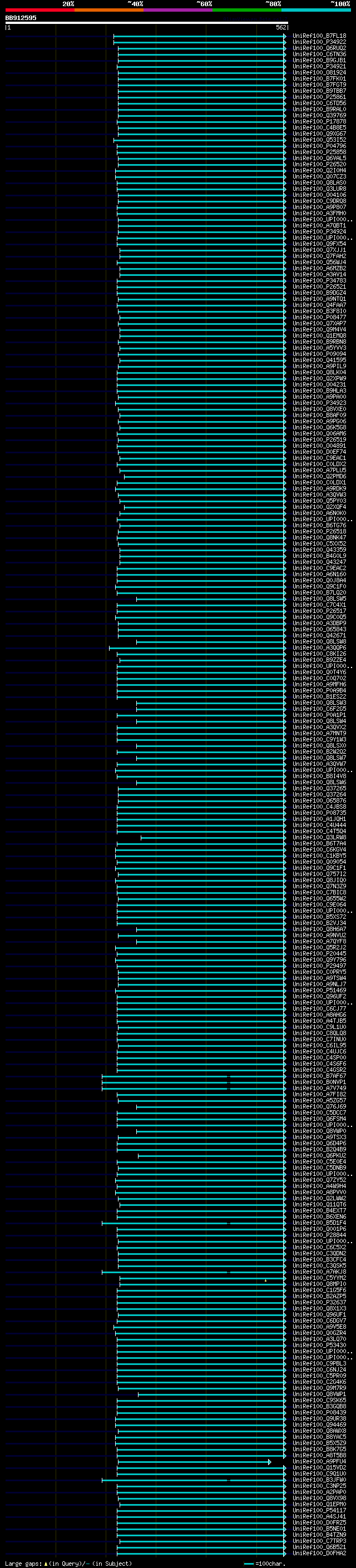Image resolution: width=356 pixels, height=1568 pixels.
Task: Select the UniRef100_Q3LRW8 label
Action: [x=319, y=838]
